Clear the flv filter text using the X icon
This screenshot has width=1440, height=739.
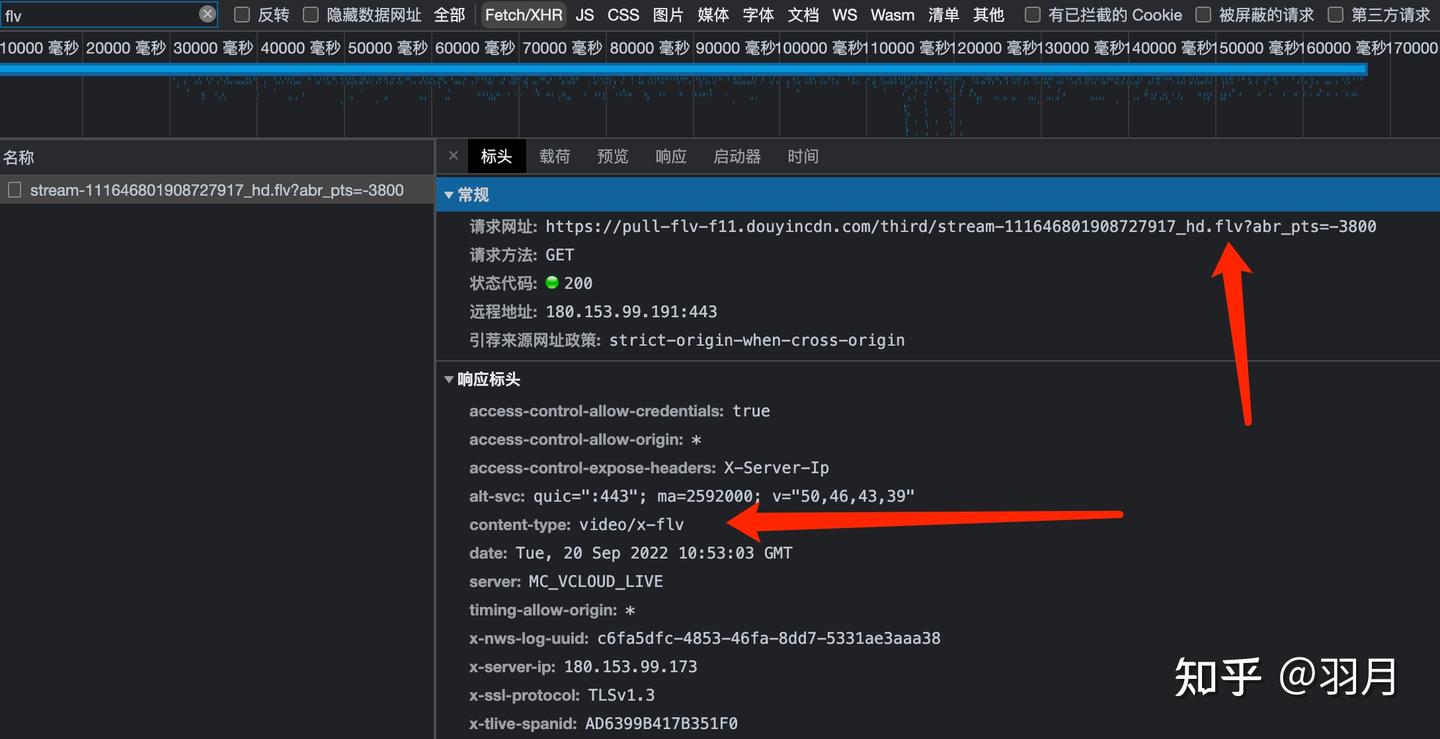coord(207,14)
